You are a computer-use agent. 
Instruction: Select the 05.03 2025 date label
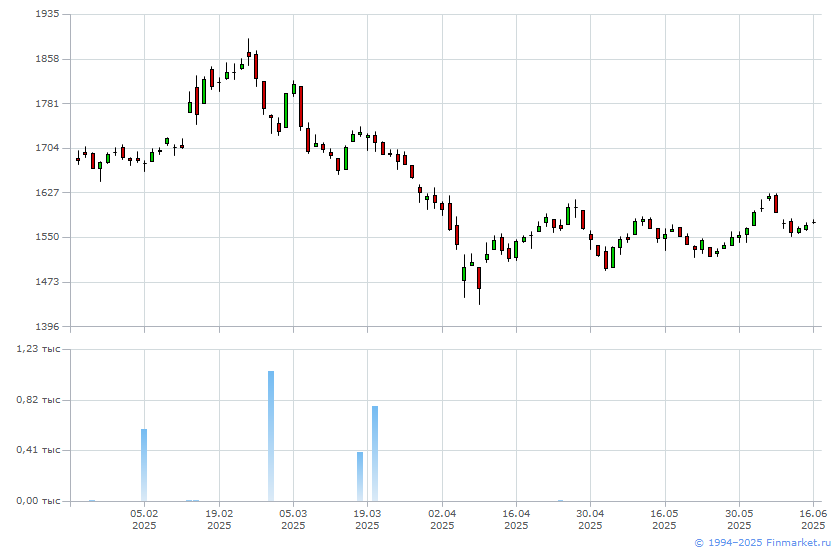tap(293, 519)
